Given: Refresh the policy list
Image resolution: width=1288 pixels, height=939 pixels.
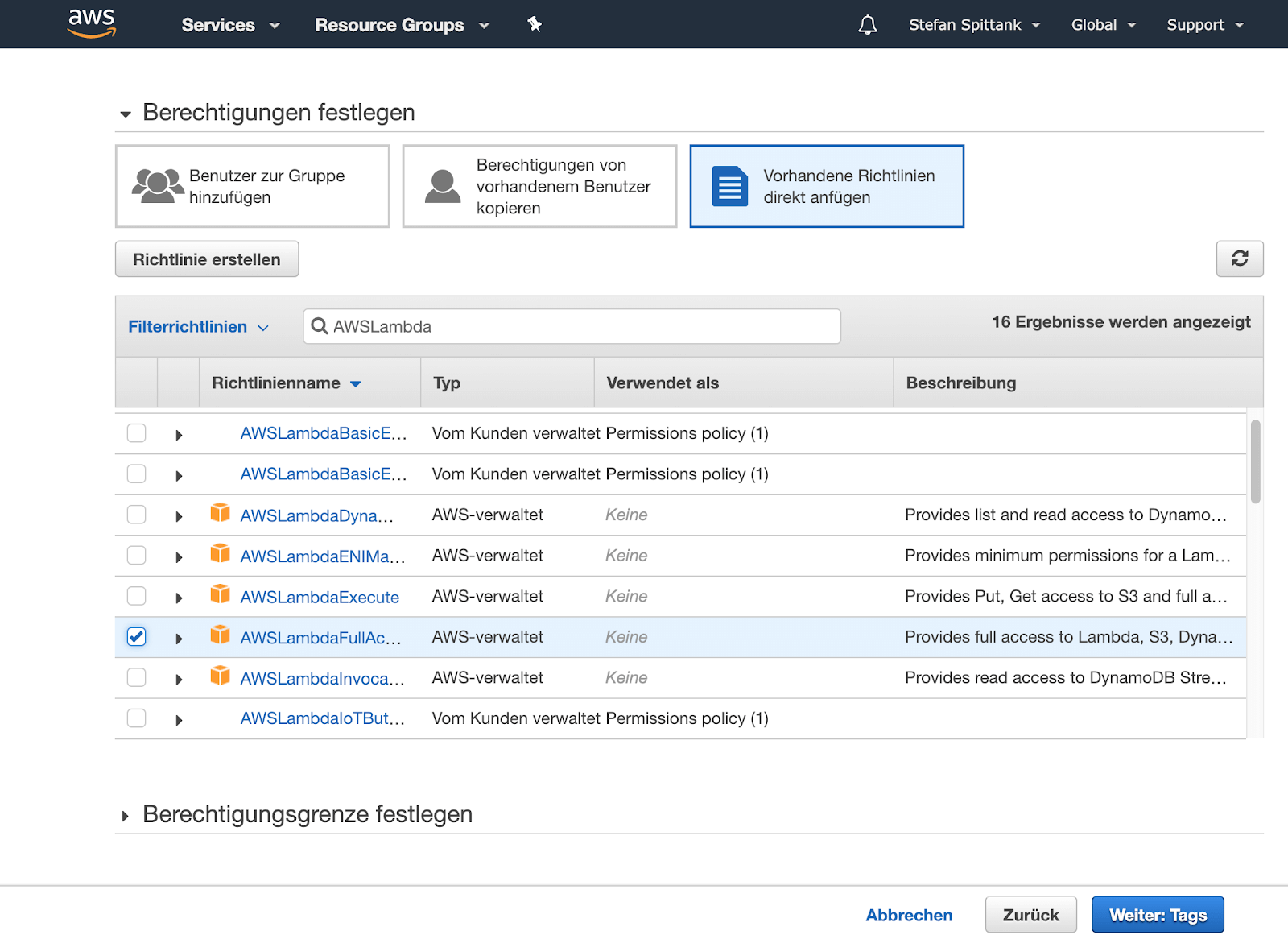Looking at the screenshot, I should pos(1239,259).
